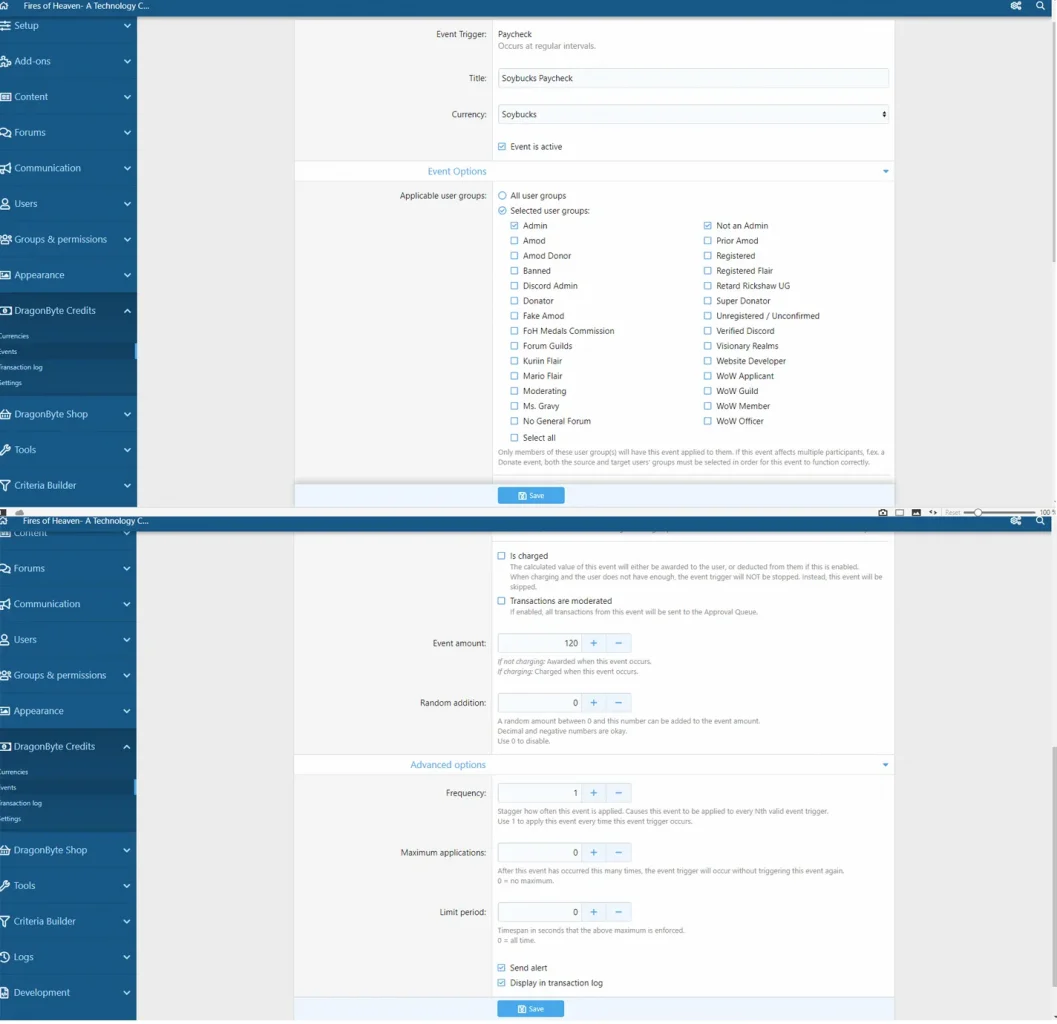Screen dimensions: 1057x1024
Task: Click the code arrows icon in middle toolbar
Action: coord(933,513)
